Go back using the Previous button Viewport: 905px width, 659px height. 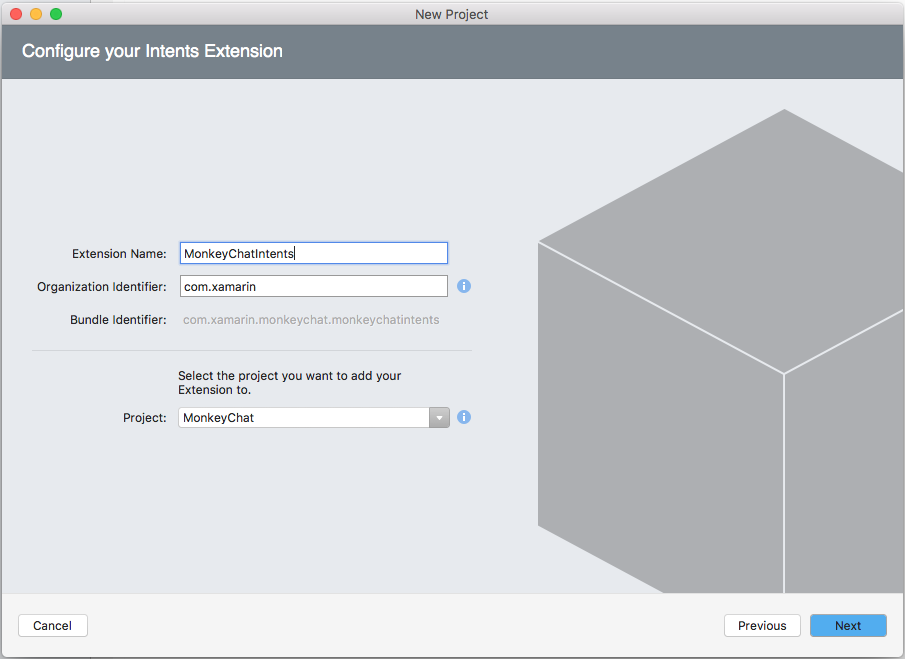[762, 625]
